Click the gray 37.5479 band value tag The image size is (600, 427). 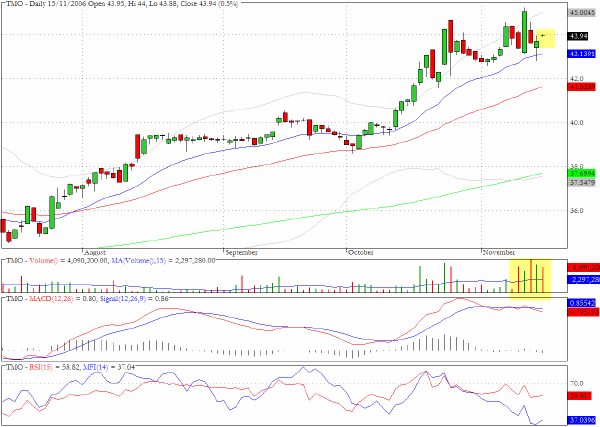click(582, 183)
